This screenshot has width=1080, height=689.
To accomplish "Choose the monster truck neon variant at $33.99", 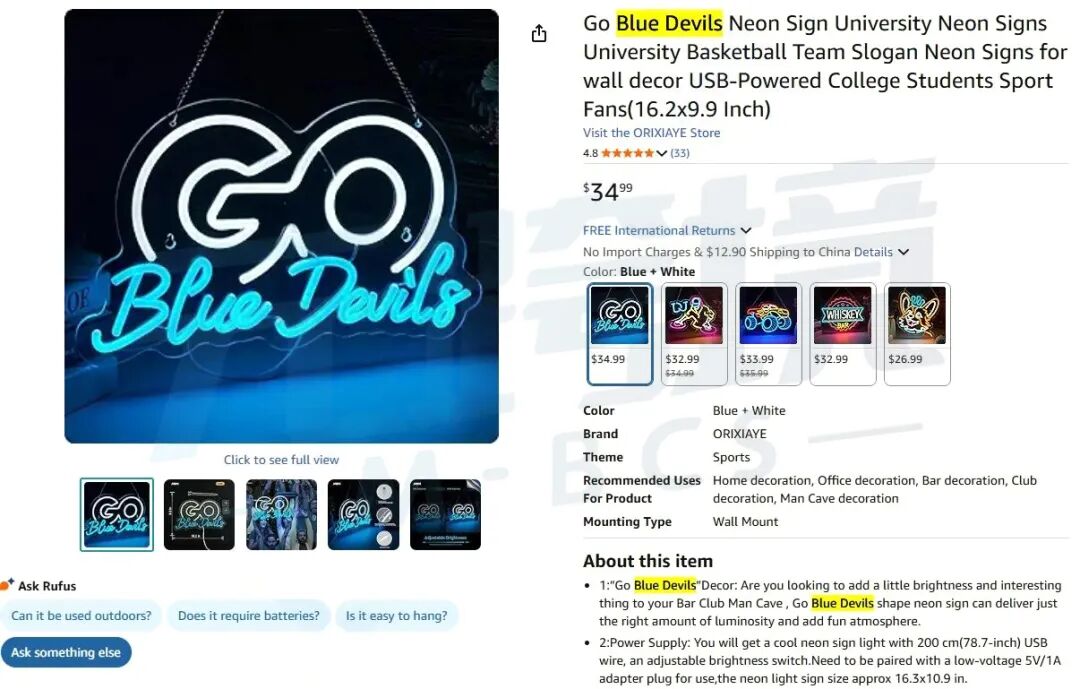I will click(x=768, y=333).
